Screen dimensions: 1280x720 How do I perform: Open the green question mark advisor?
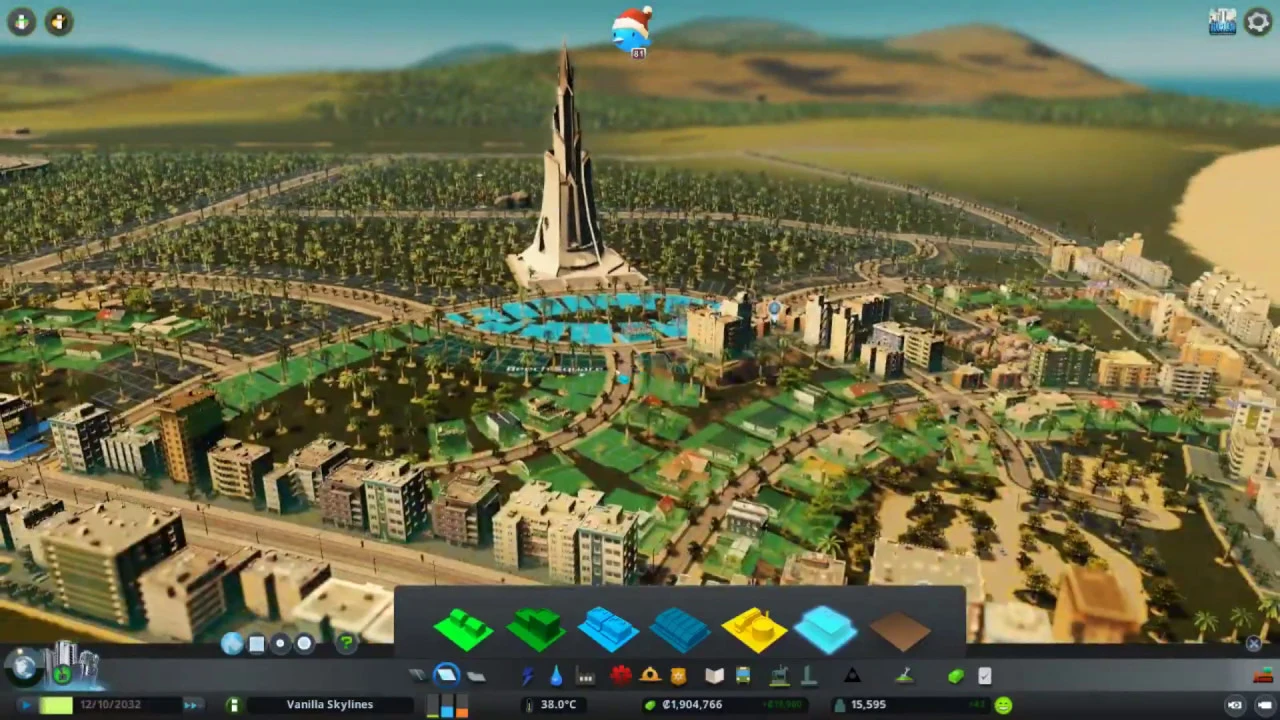(x=346, y=643)
